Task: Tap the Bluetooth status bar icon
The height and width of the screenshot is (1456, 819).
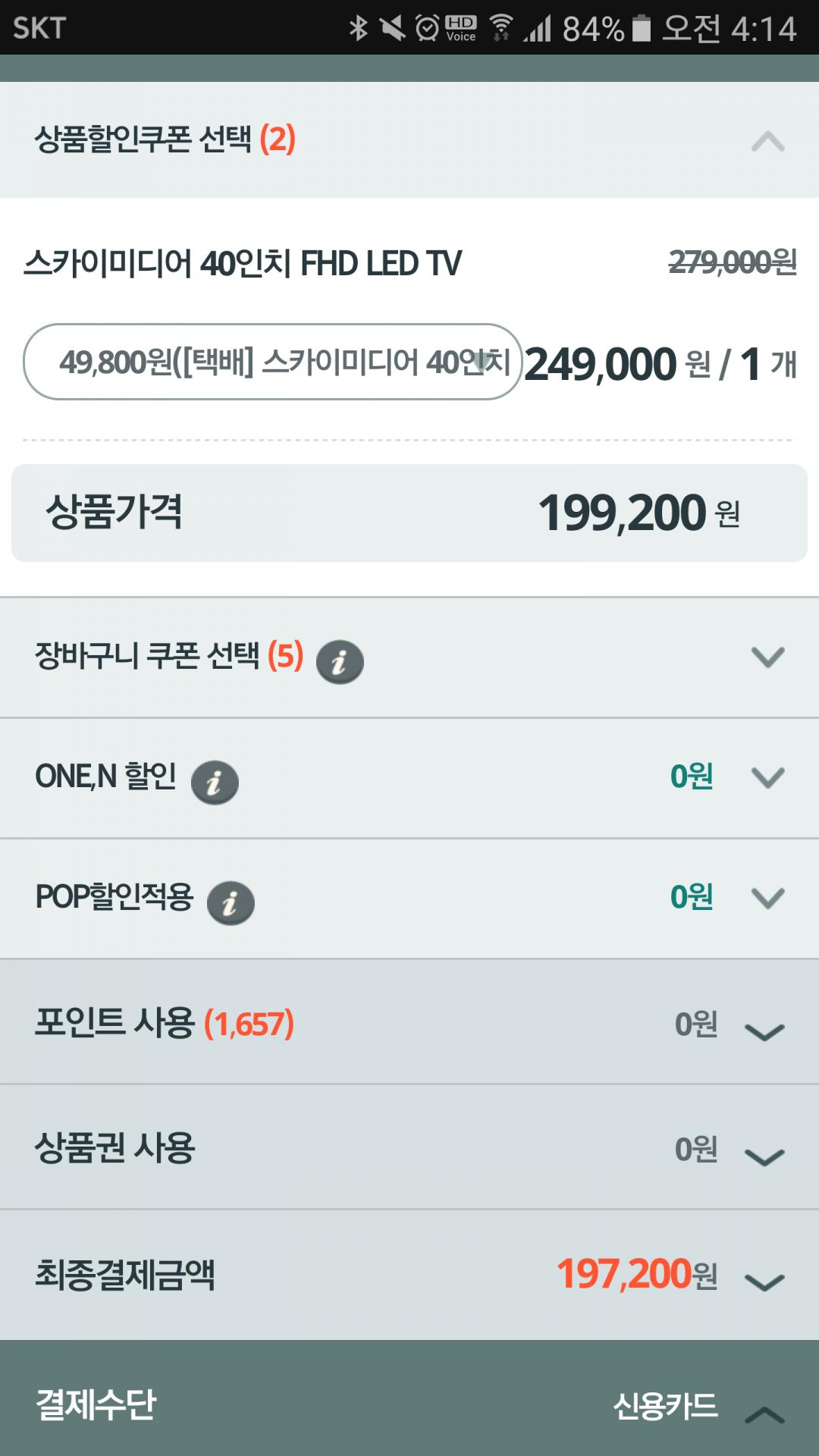Action: click(x=358, y=28)
